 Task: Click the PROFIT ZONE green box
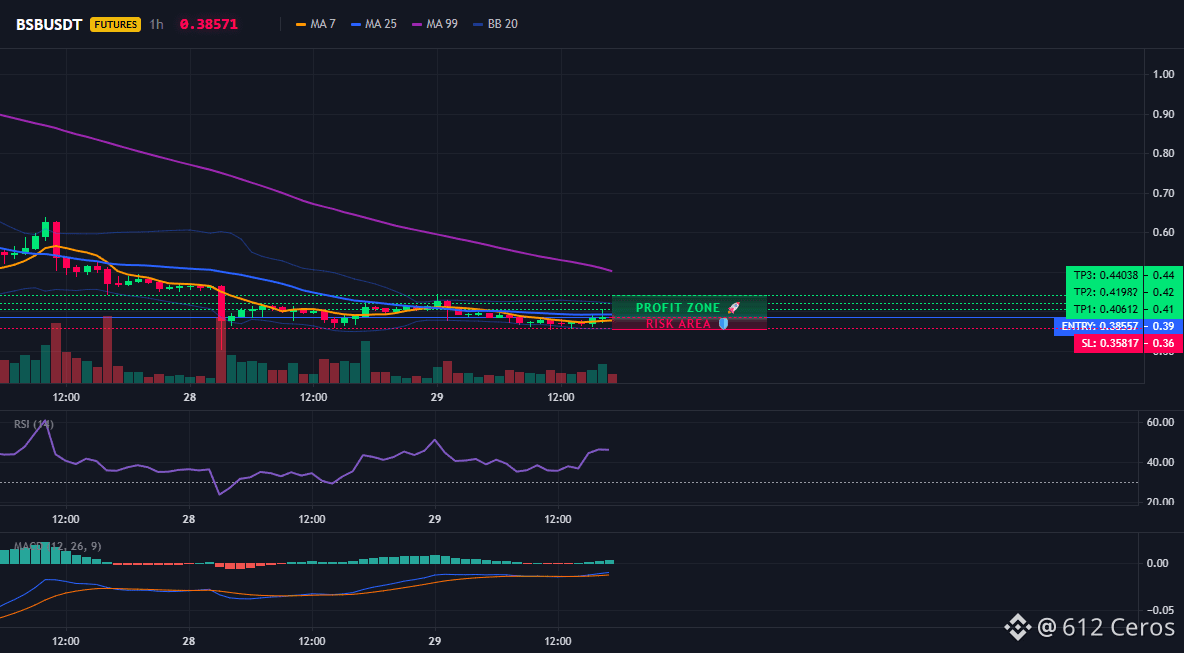pos(689,307)
